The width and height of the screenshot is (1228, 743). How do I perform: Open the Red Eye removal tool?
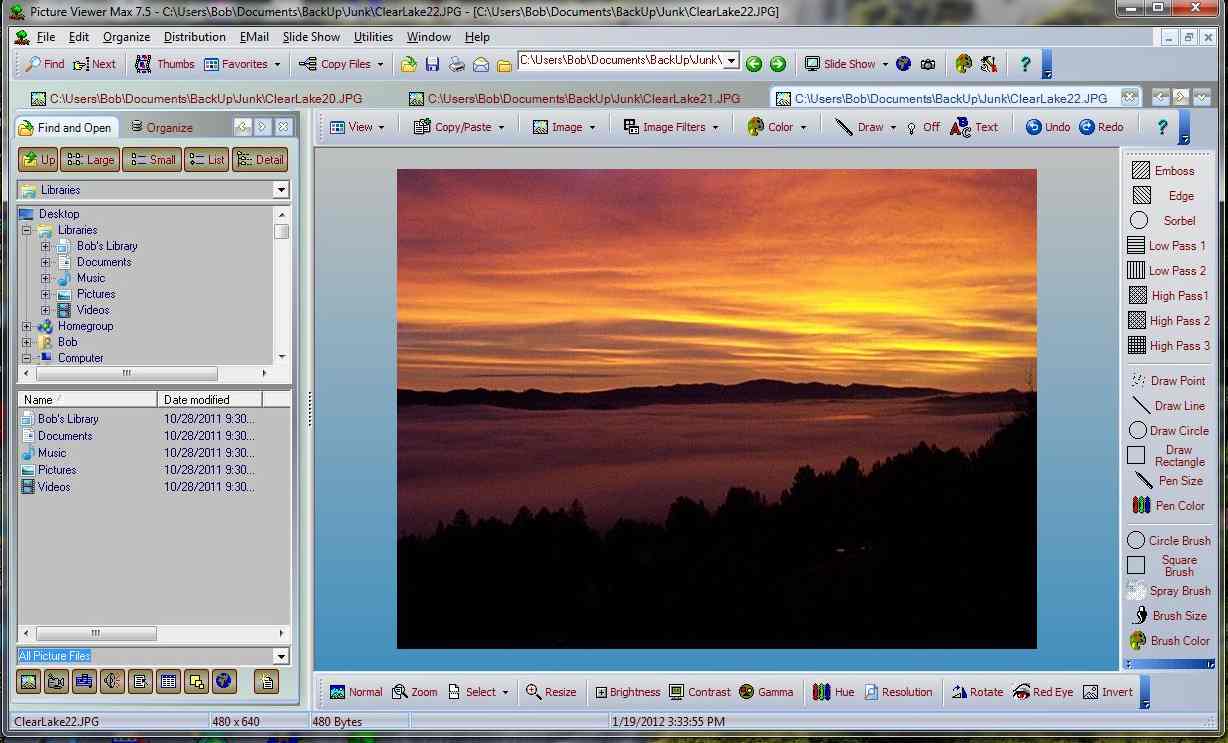click(1043, 691)
